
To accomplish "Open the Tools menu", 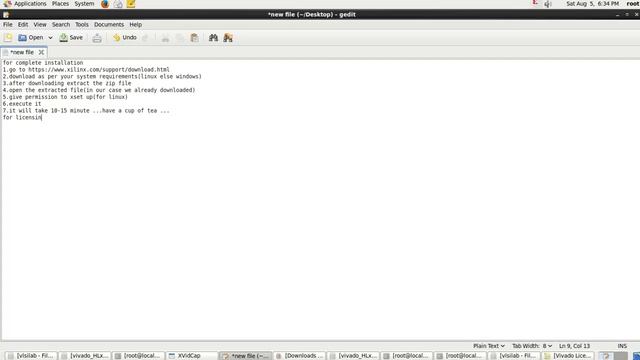I will tap(82, 24).
